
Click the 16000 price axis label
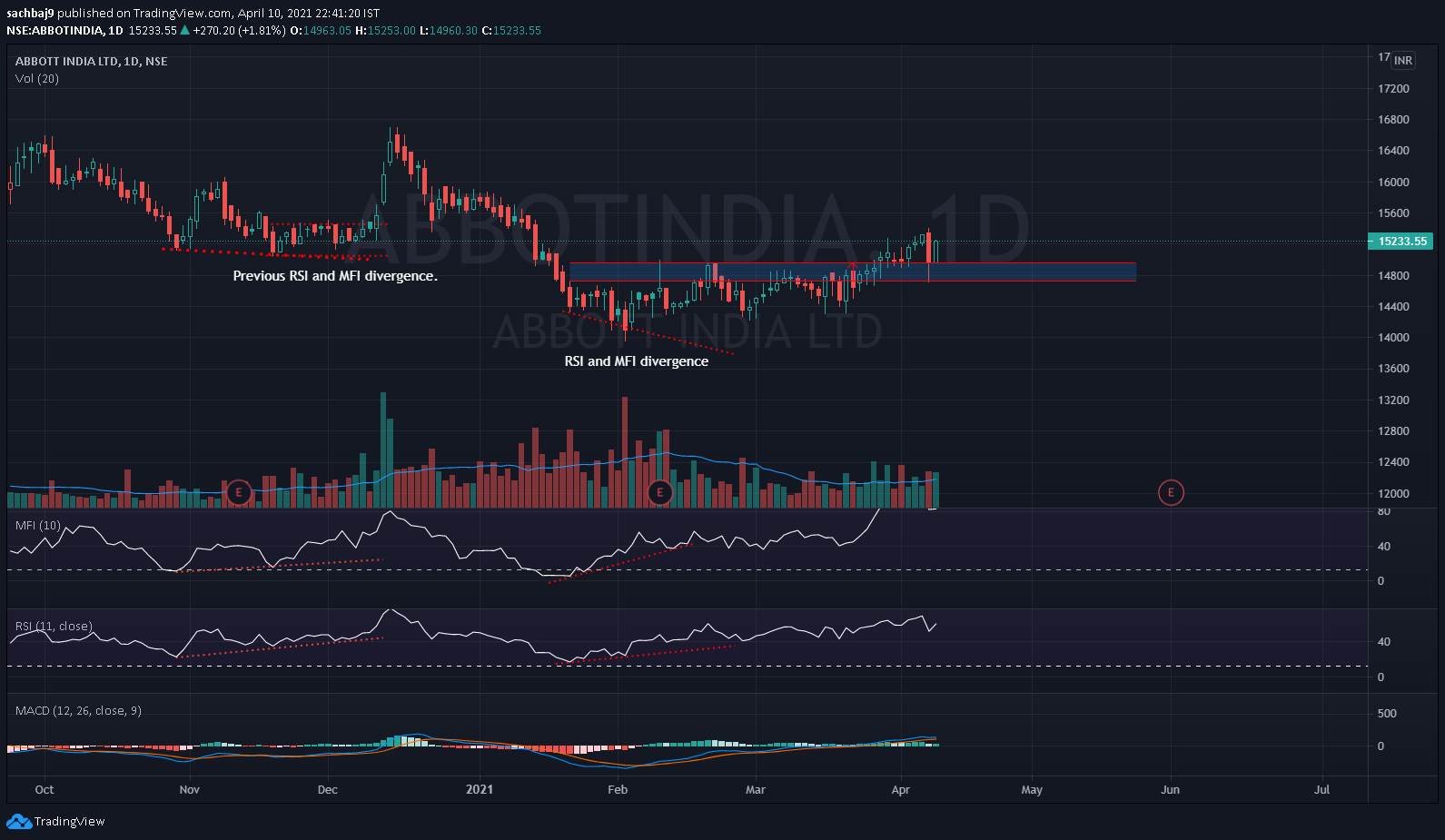tap(1393, 182)
